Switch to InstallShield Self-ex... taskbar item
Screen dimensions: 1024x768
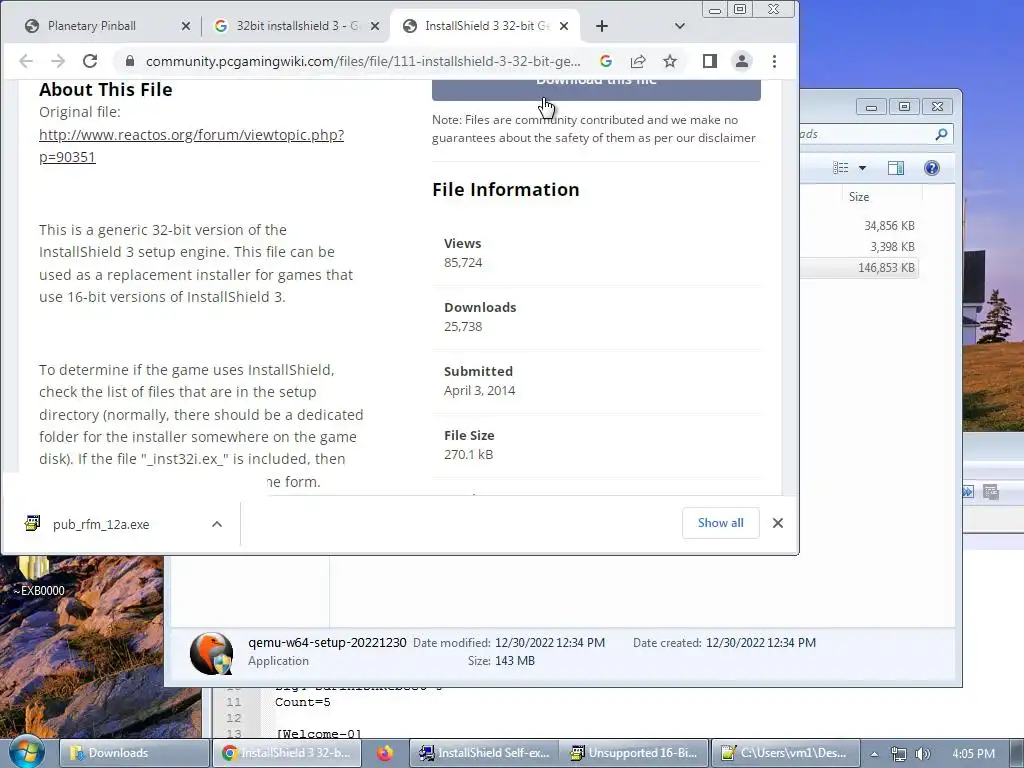[x=484, y=753]
